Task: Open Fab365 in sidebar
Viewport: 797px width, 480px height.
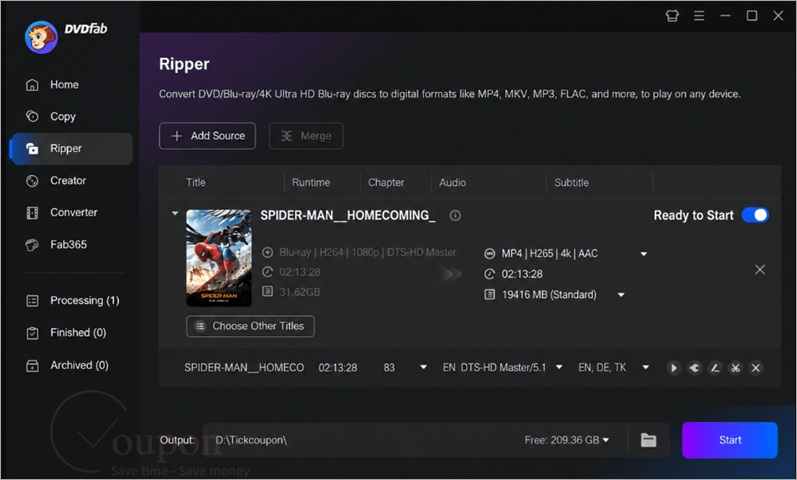Action: pos(71,245)
